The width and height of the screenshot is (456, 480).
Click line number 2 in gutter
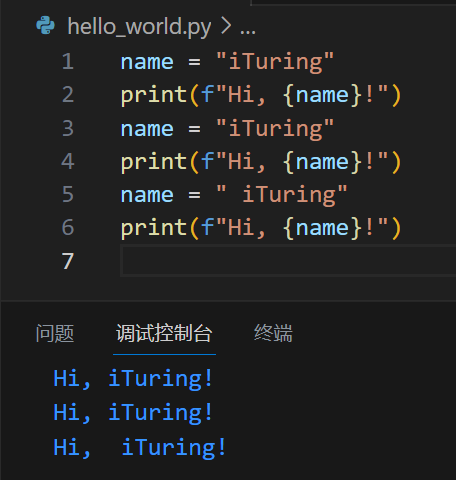(x=68, y=95)
